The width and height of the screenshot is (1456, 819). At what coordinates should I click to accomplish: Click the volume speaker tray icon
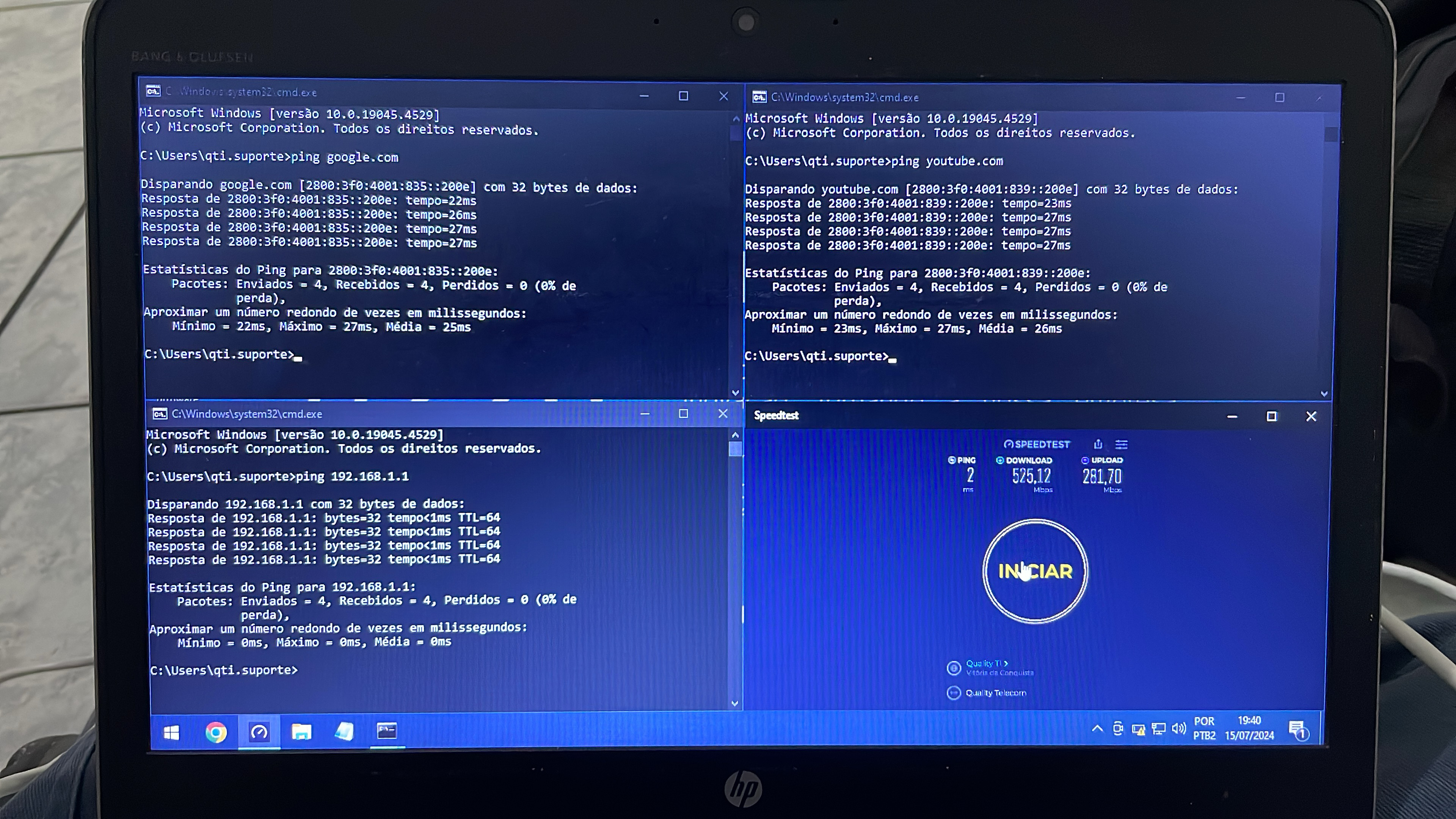(x=1178, y=728)
